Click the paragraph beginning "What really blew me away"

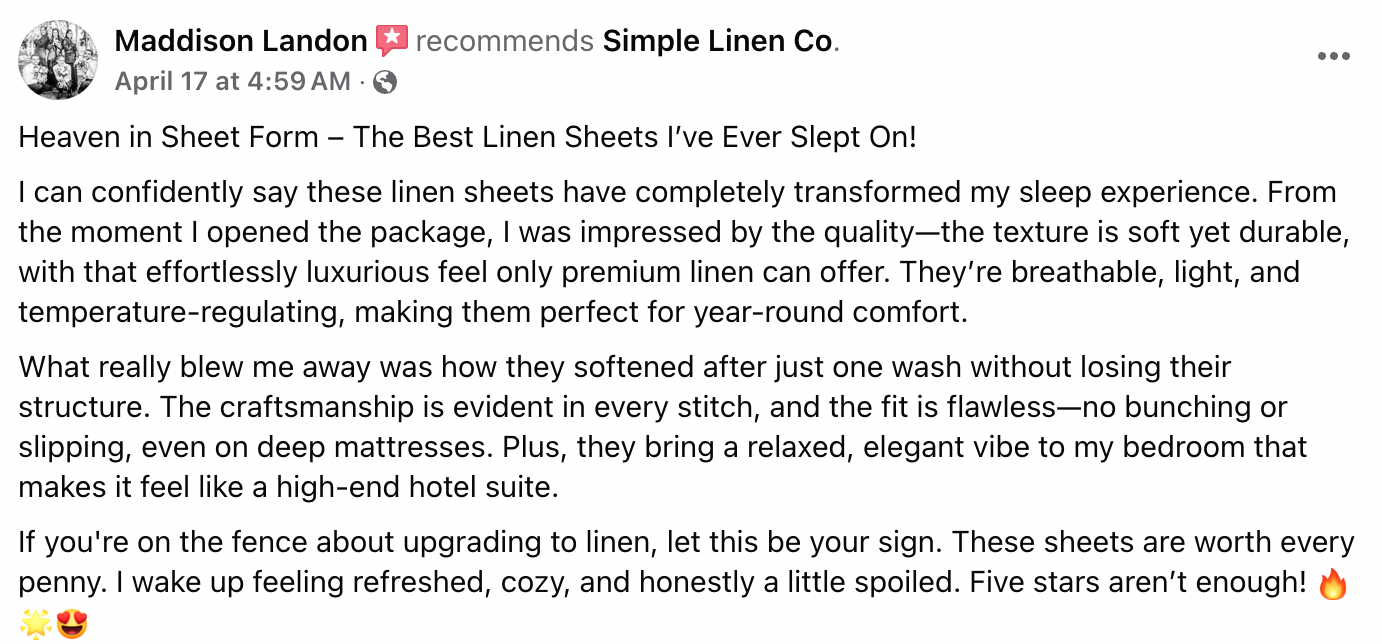[x=663, y=427]
